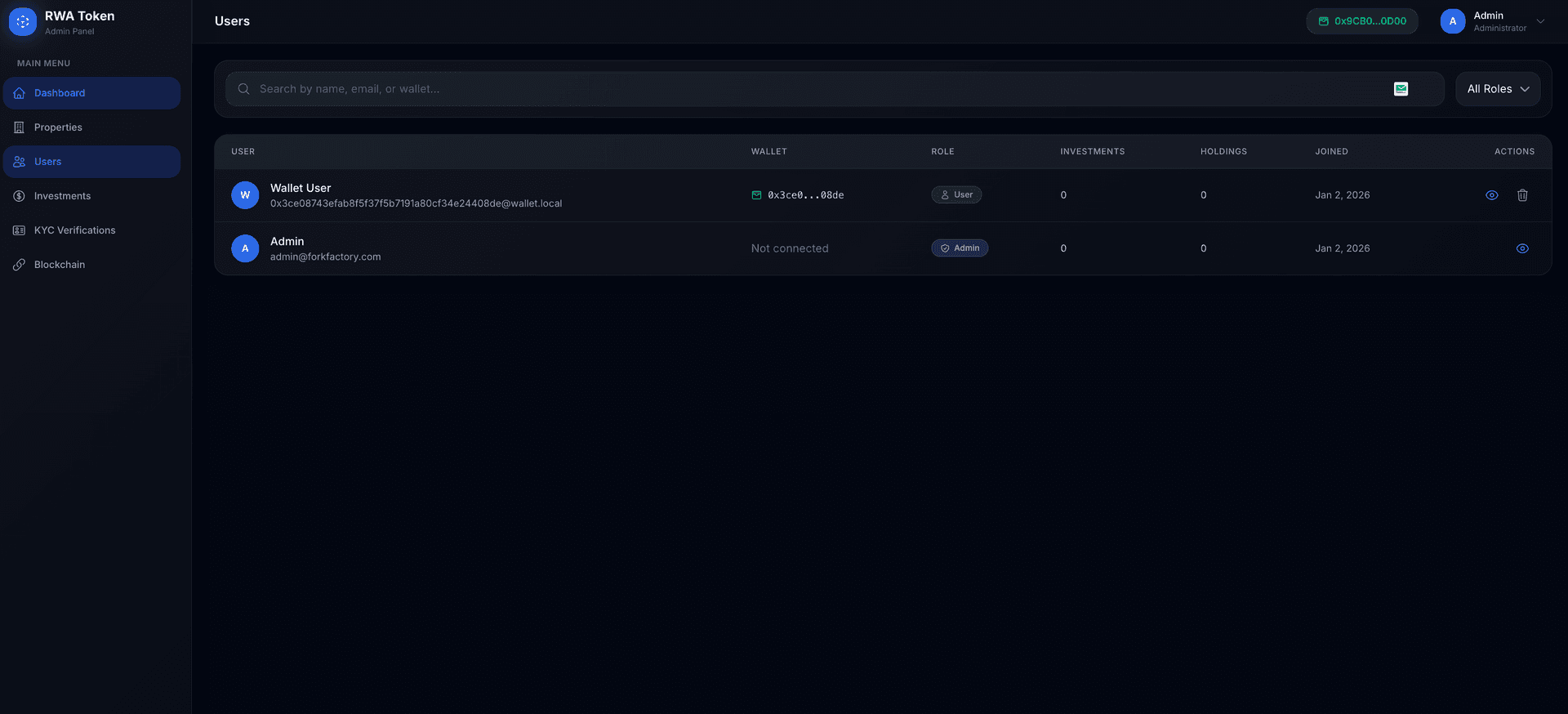
Task: View details of Admin user
Action: (1522, 248)
